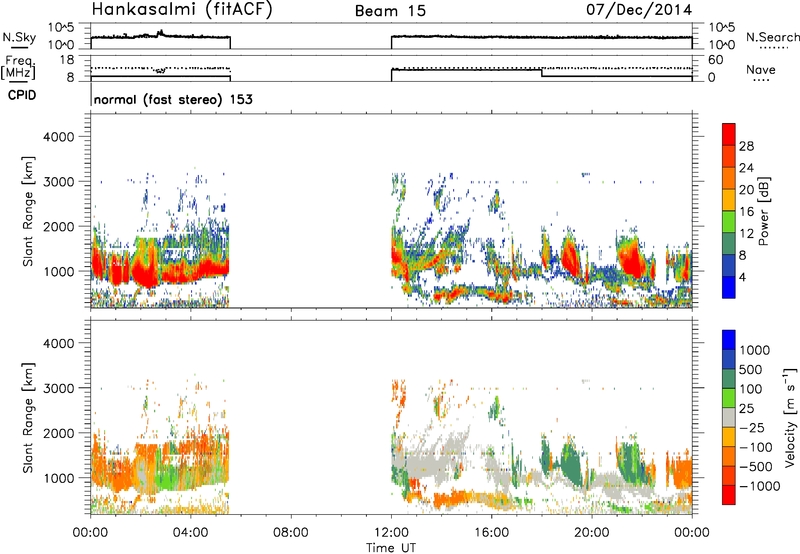
Task: Click the 4 tick on power colorbar
Action: 742,277
